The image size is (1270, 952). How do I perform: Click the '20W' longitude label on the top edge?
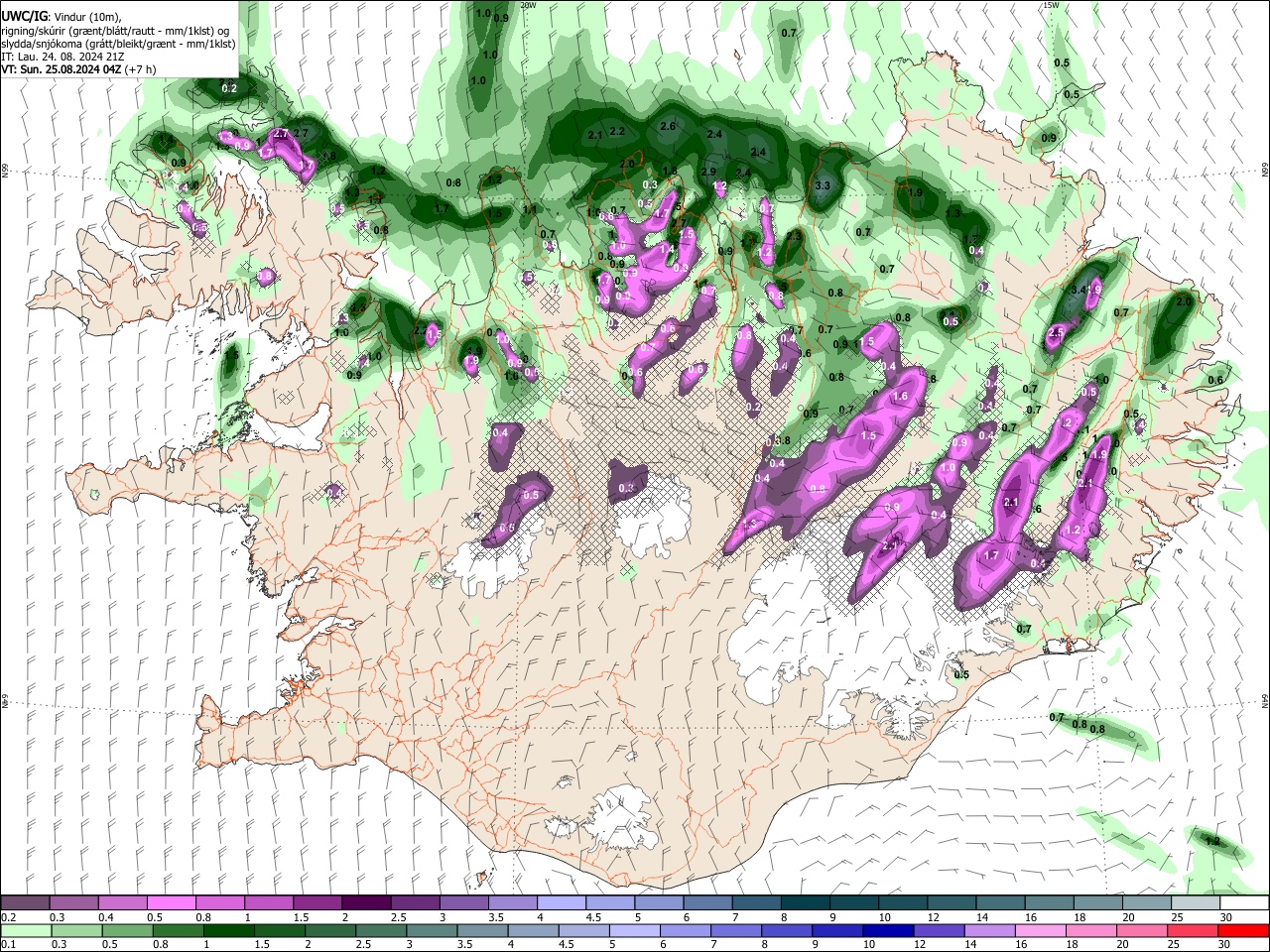[x=528, y=5]
